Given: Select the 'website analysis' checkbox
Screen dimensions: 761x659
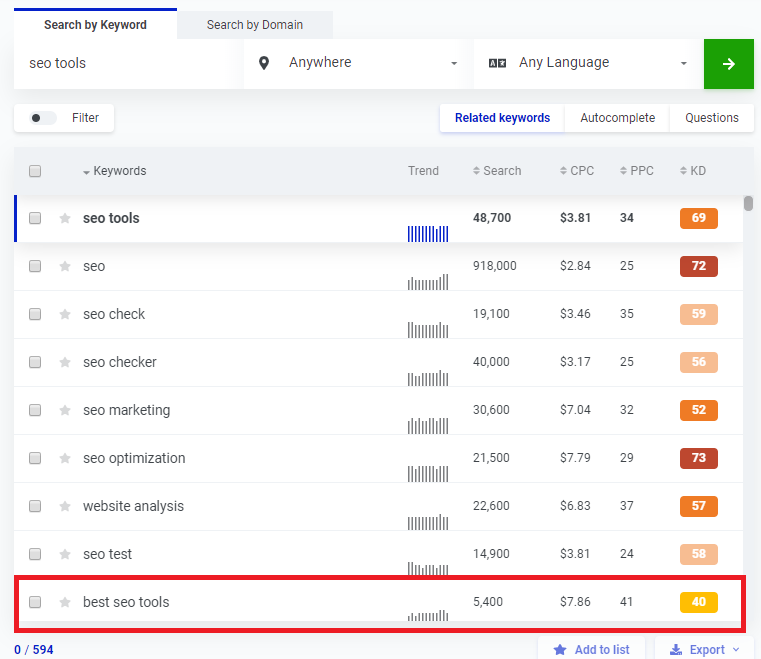Looking at the screenshot, I should [x=35, y=506].
